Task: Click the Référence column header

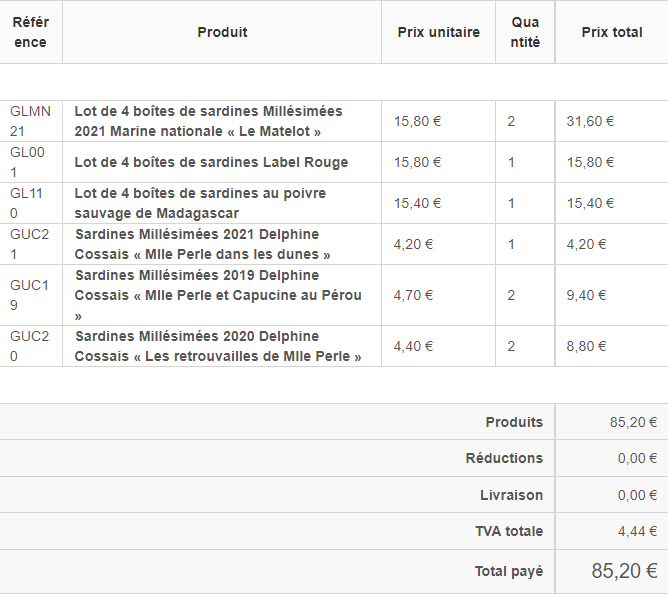Action: click(x=30, y=32)
